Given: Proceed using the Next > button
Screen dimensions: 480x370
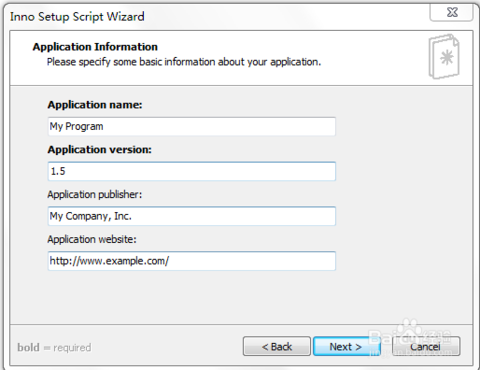Looking at the screenshot, I should 346,347.
